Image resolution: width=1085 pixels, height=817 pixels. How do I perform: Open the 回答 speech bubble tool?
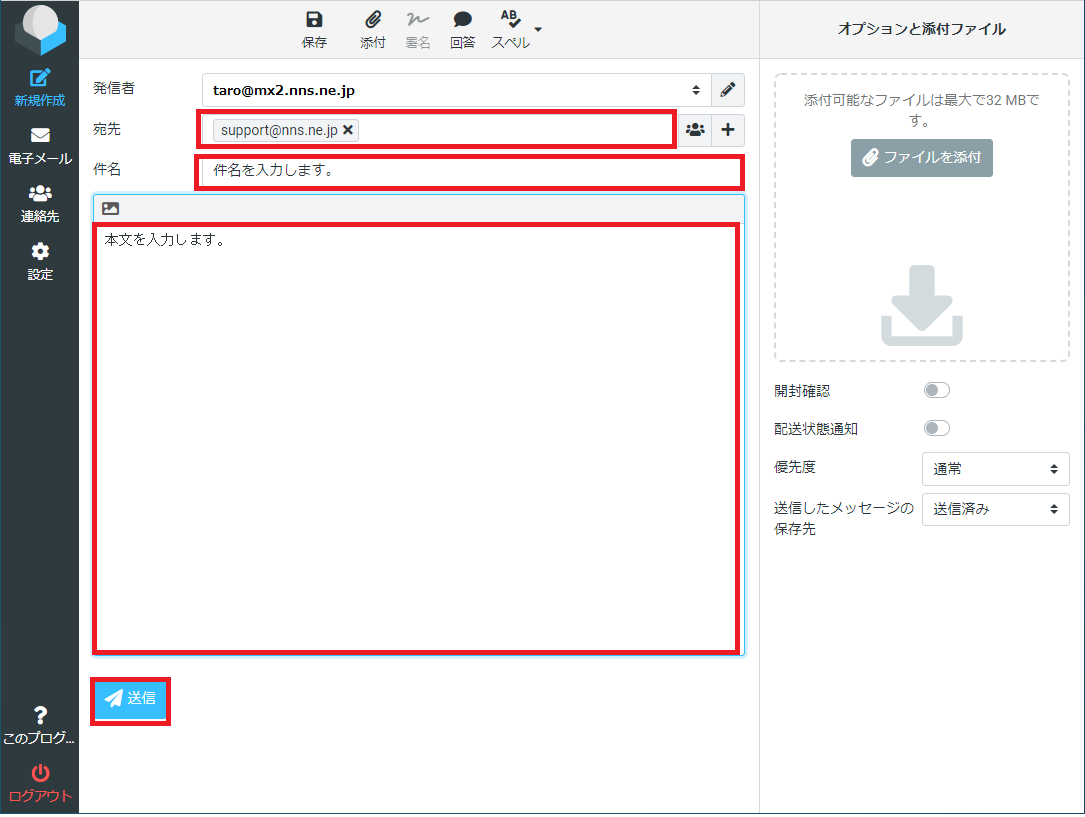tap(462, 20)
